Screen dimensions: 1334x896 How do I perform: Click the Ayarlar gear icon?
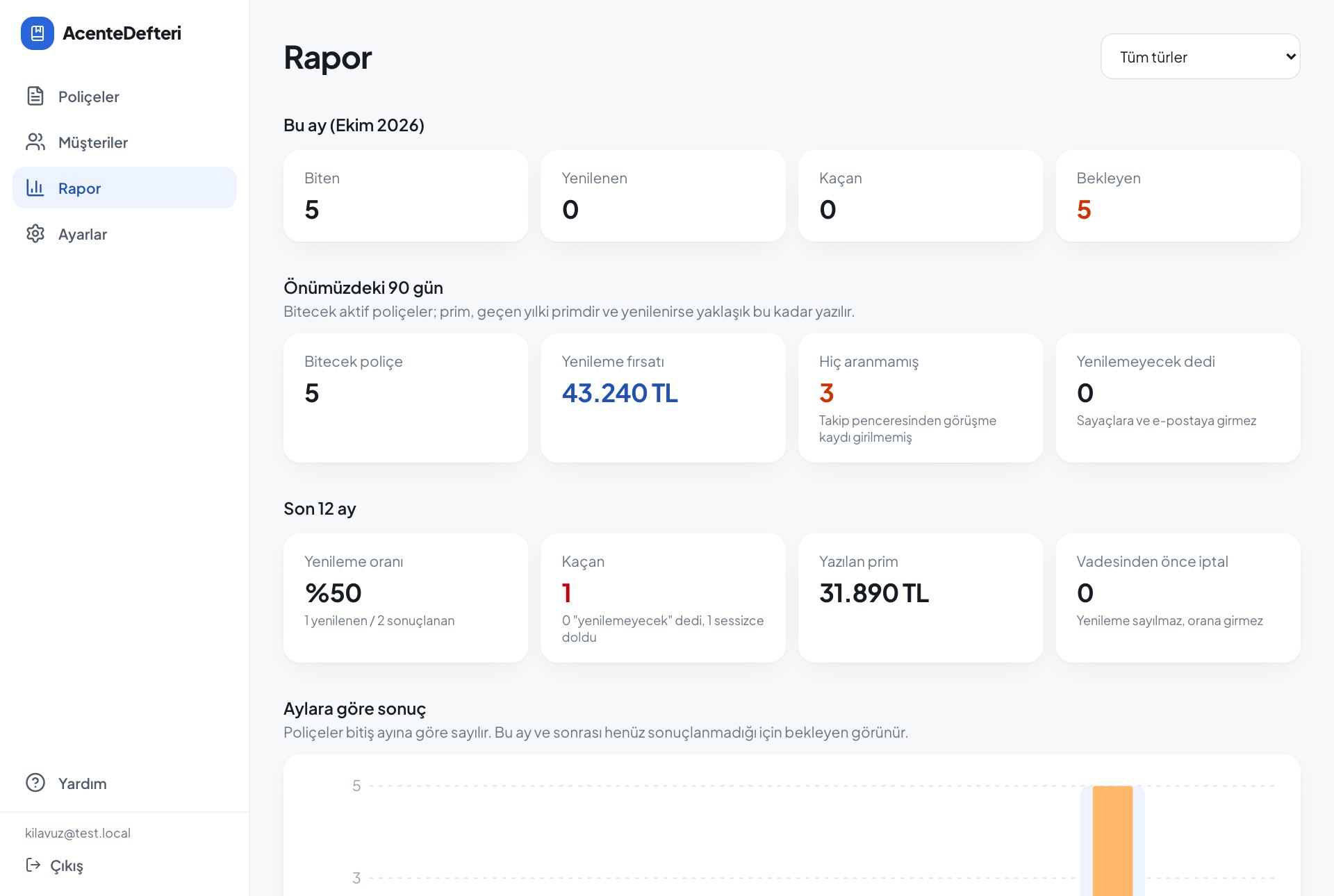pos(35,233)
